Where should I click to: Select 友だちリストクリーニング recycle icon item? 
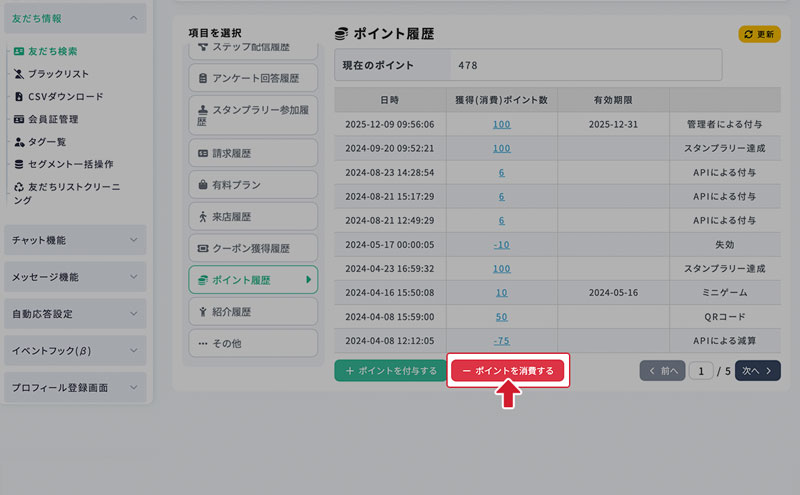coord(19,187)
